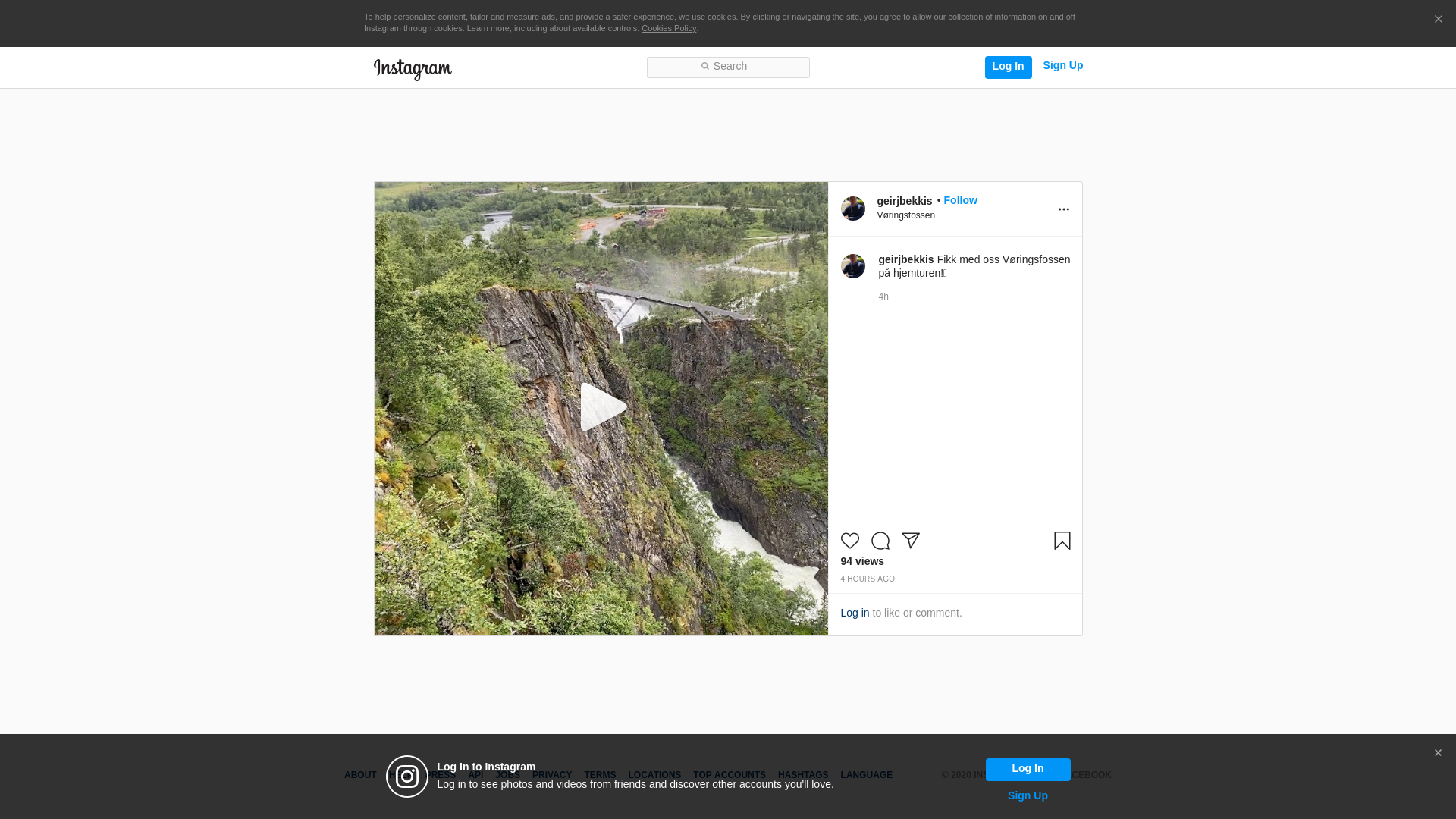Click the 94 views count
The width and height of the screenshot is (1456, 819).
pyautogui.click(x=862, y=561)
